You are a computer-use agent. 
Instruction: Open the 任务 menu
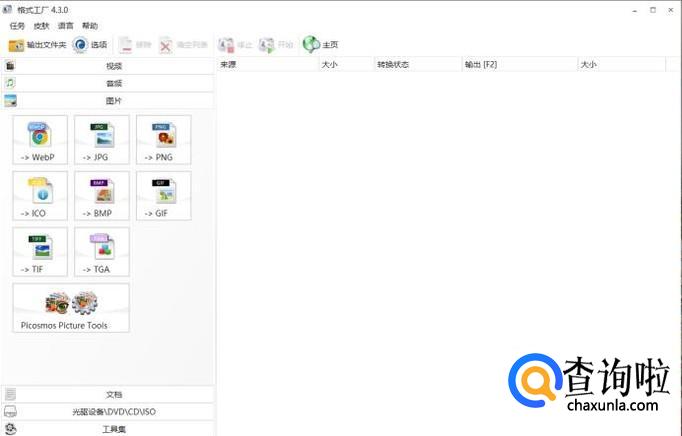(17, 26)
